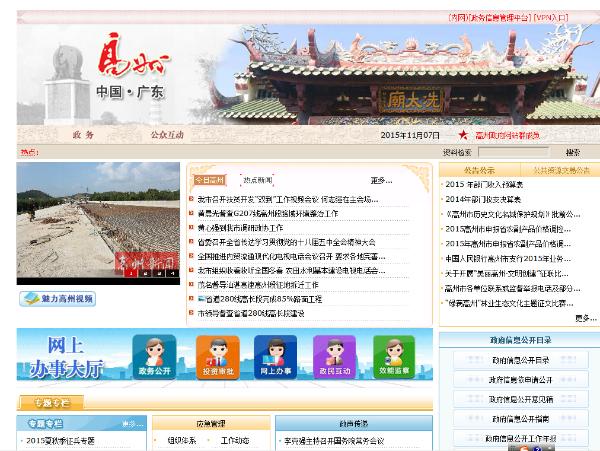This screenshot has height=451, width=600.
Task: Open the 政府信息公开指南 button
Action: click(x=520, y=418)
